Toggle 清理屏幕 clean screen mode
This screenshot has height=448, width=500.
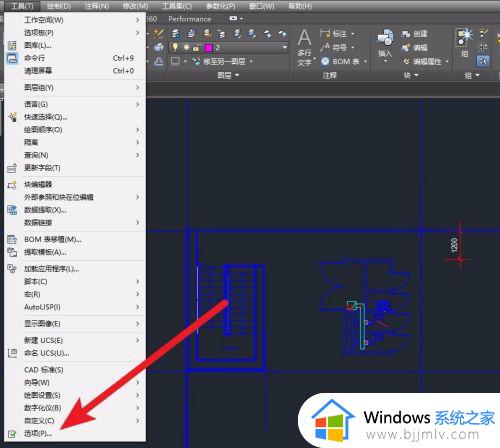pos(75,71)
